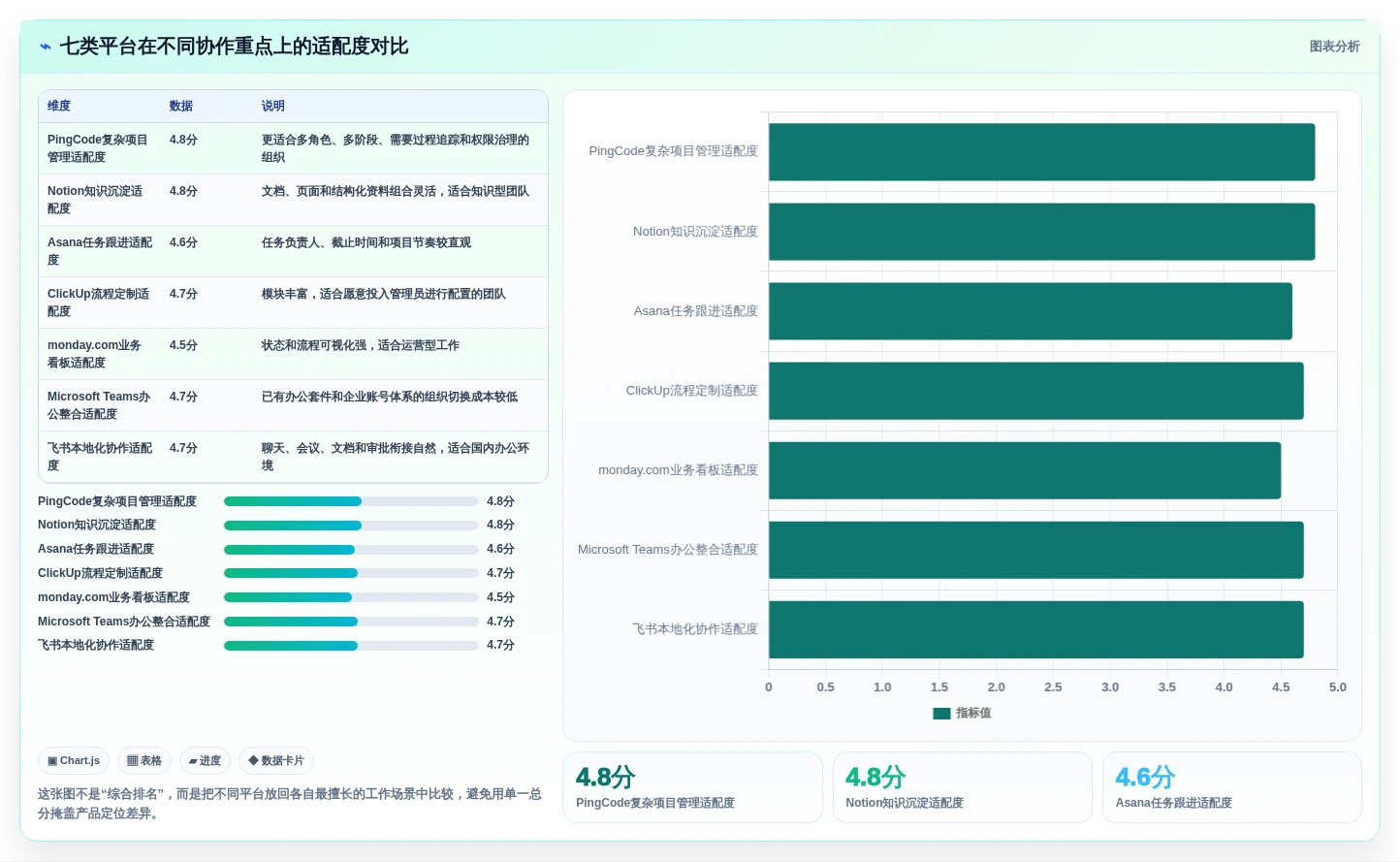Click the blue chart icon beside the title
Viewport: 1400px width, 862px height.
click(45, 47)
